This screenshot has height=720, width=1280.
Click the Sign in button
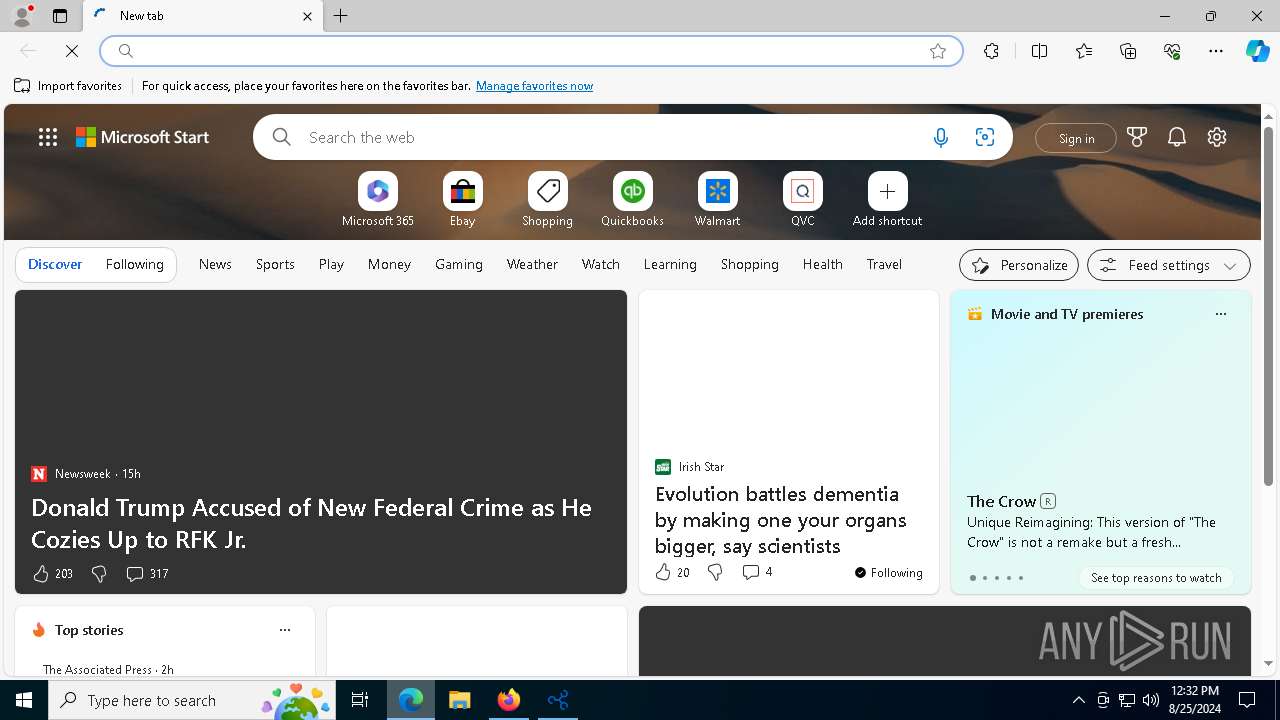pyautogui.click(x=1076, y=138)
